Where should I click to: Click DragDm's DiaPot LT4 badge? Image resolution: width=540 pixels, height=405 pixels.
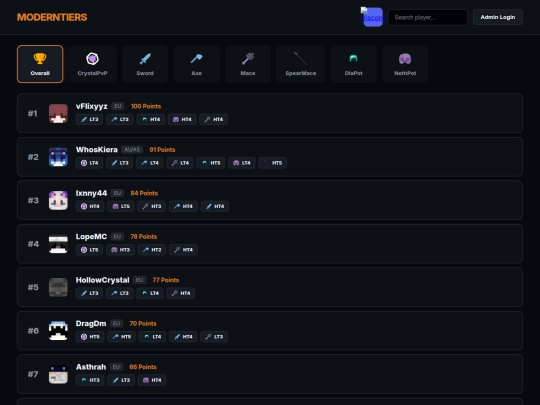point(153,336)
